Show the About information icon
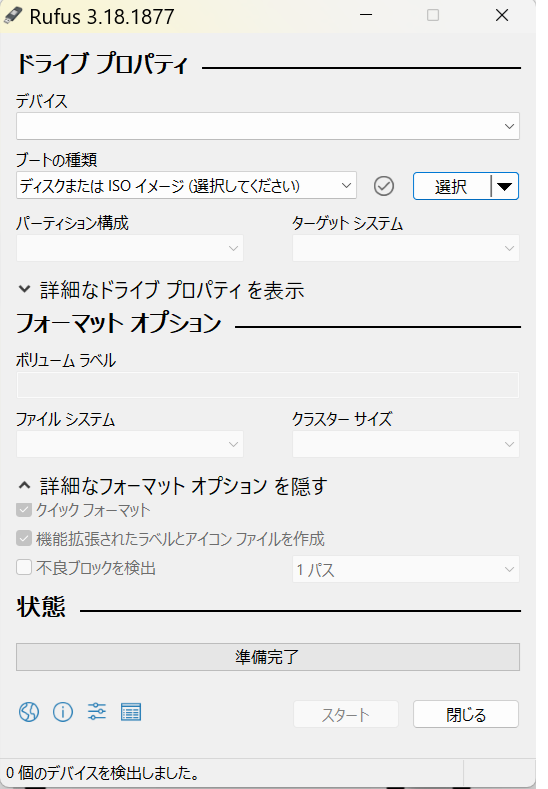Image resolution: width=548 pixels, height=789 pixels. coord(63,712)
